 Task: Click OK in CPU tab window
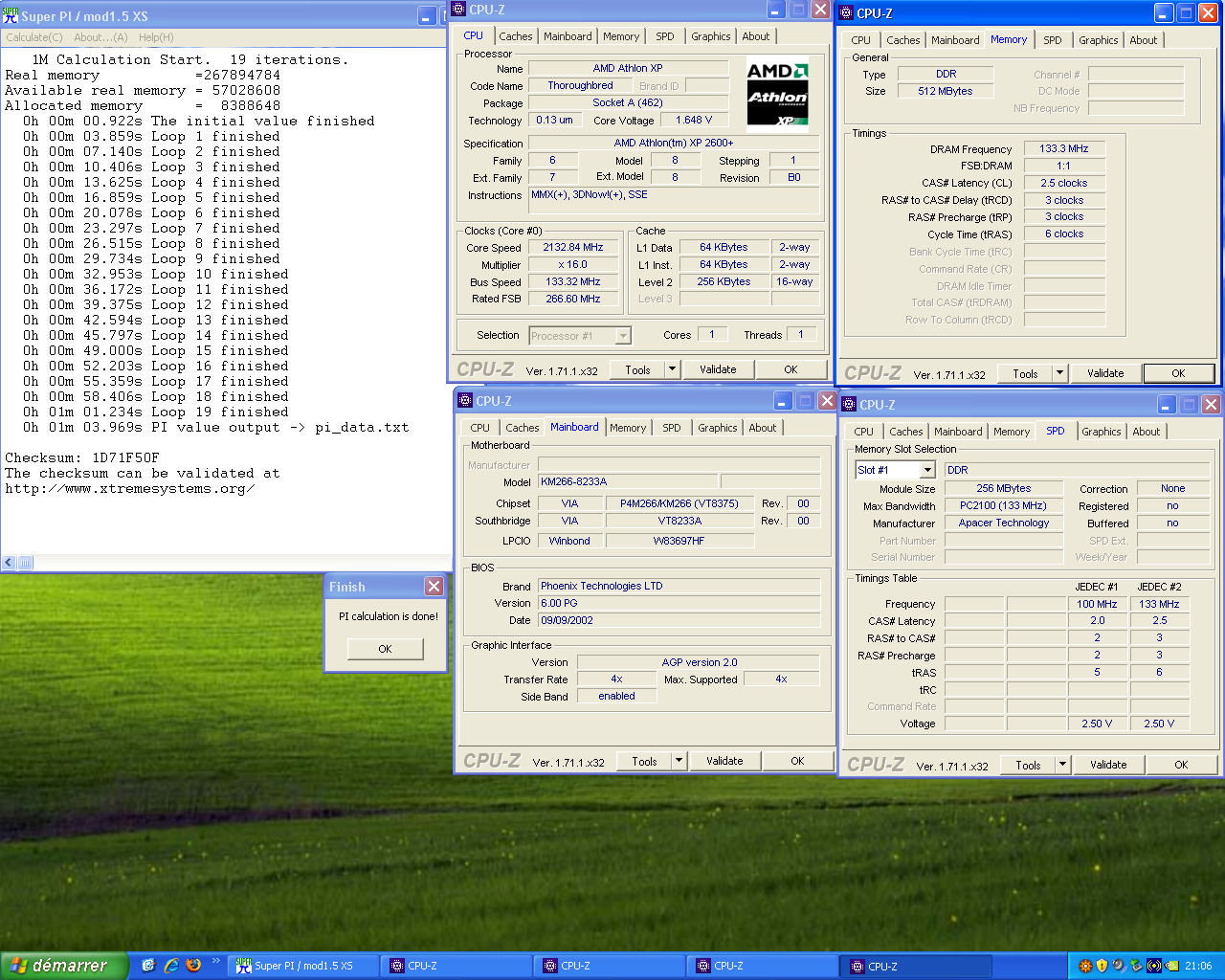(791, 369)
